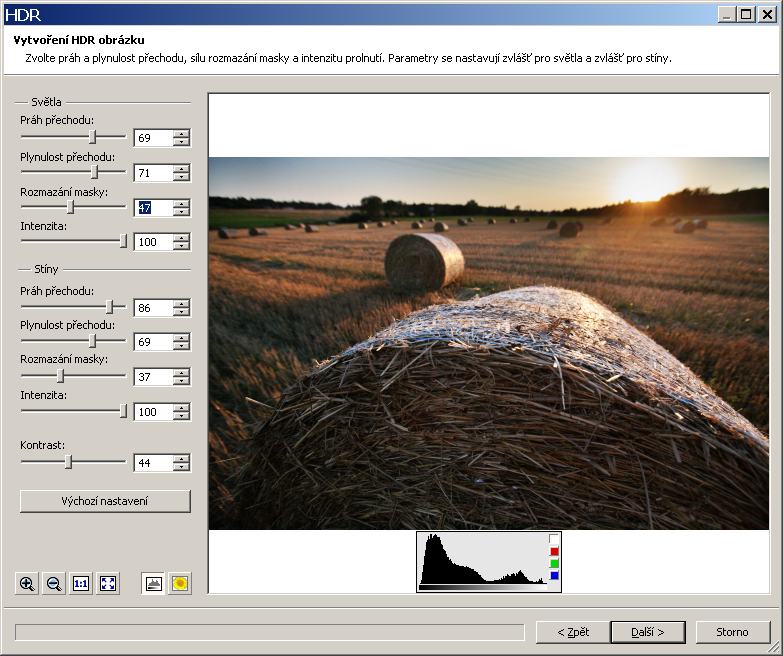
Task: Click the Výchozí nastavení button
Action: pos(105,501)
